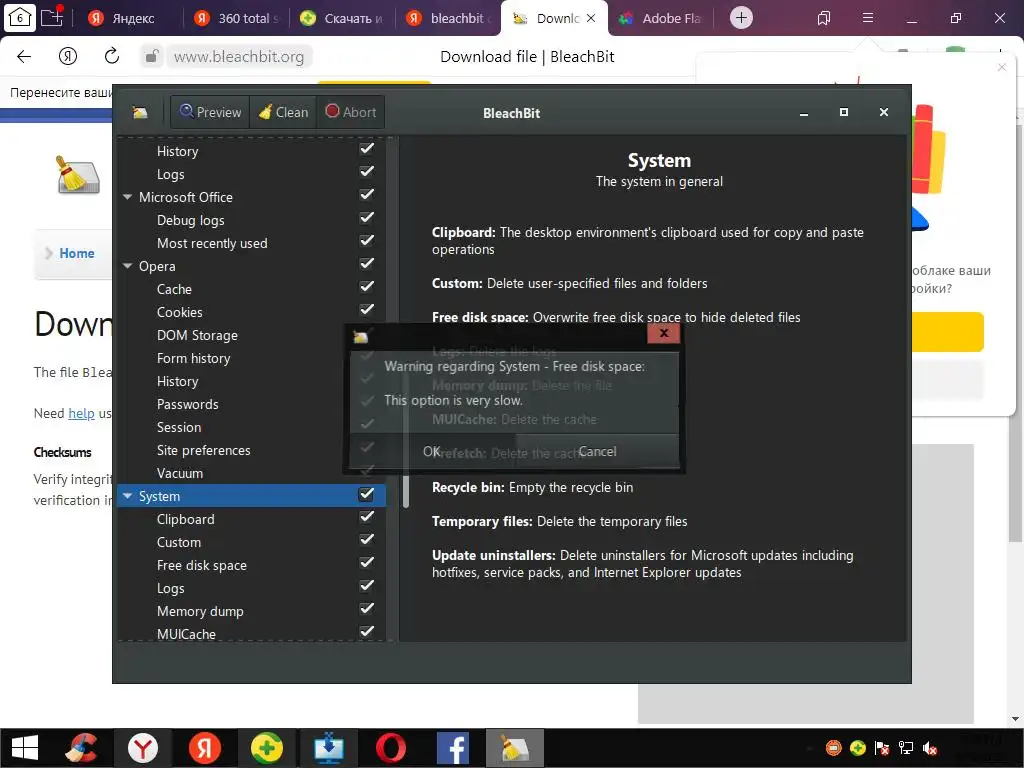Open the Windows Start menu

[x=24, y=748]
